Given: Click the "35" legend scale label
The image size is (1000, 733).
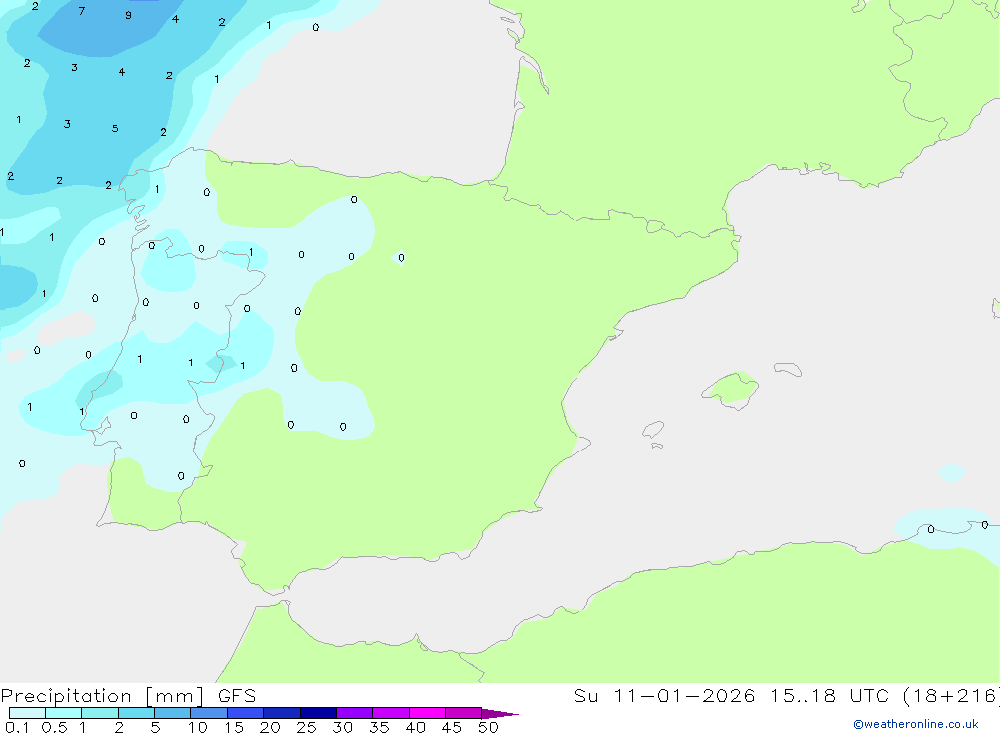Looking at the screenshot, I should pyautogui.click(x=379, y=727).
